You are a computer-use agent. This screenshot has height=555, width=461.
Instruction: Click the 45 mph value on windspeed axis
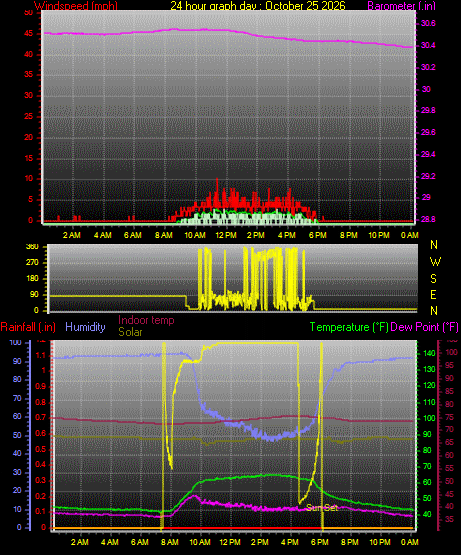pyautogui.click(x=29, y=34)
